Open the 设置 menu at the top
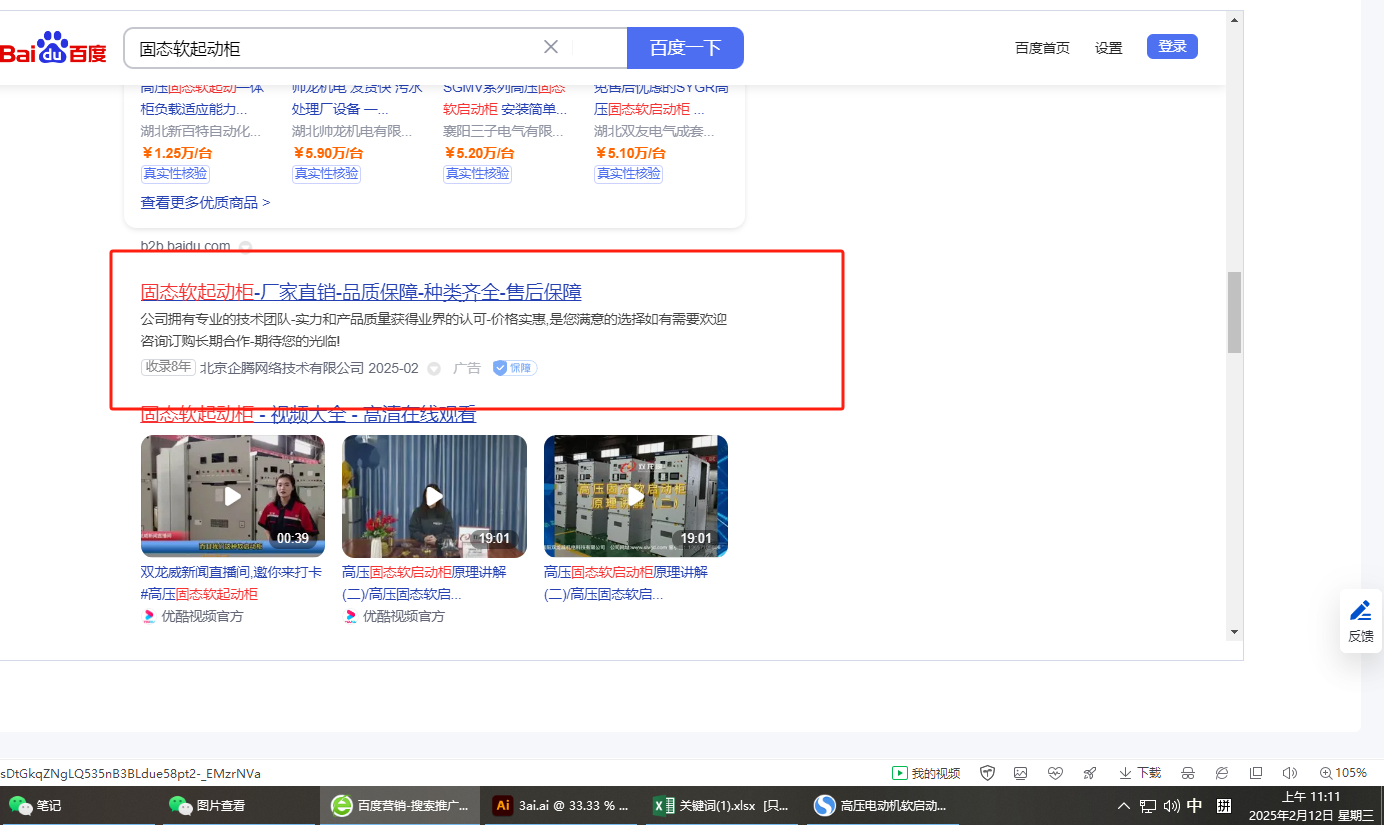The image size is (1384, 825). (1108, 48)
